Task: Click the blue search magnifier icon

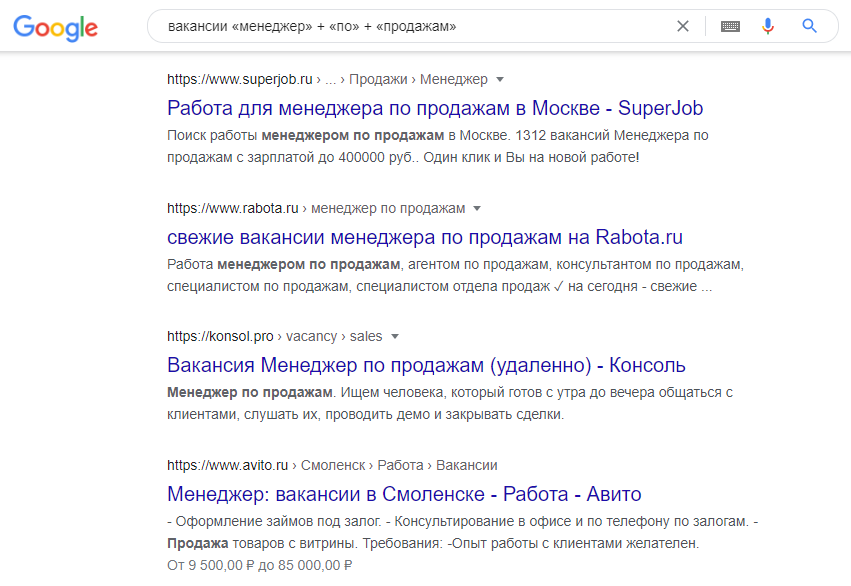Action: (x=809, y=27)
